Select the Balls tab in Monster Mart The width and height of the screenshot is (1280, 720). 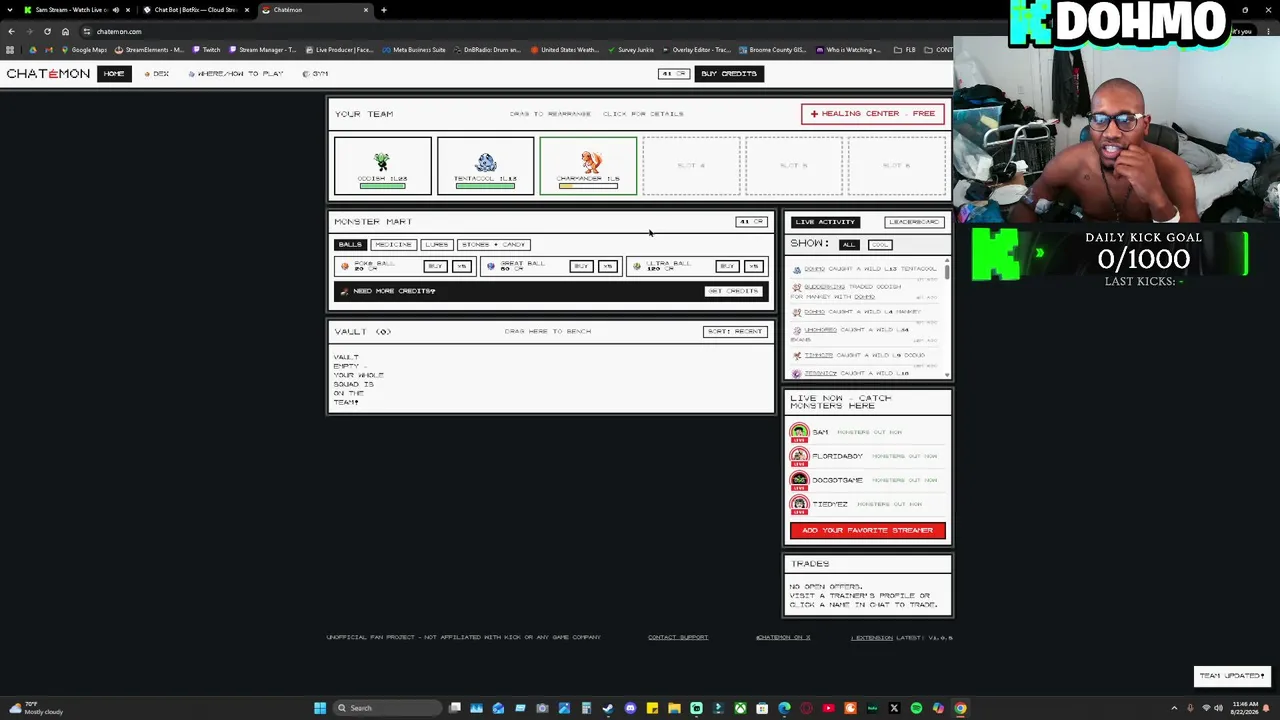point(349,244)
